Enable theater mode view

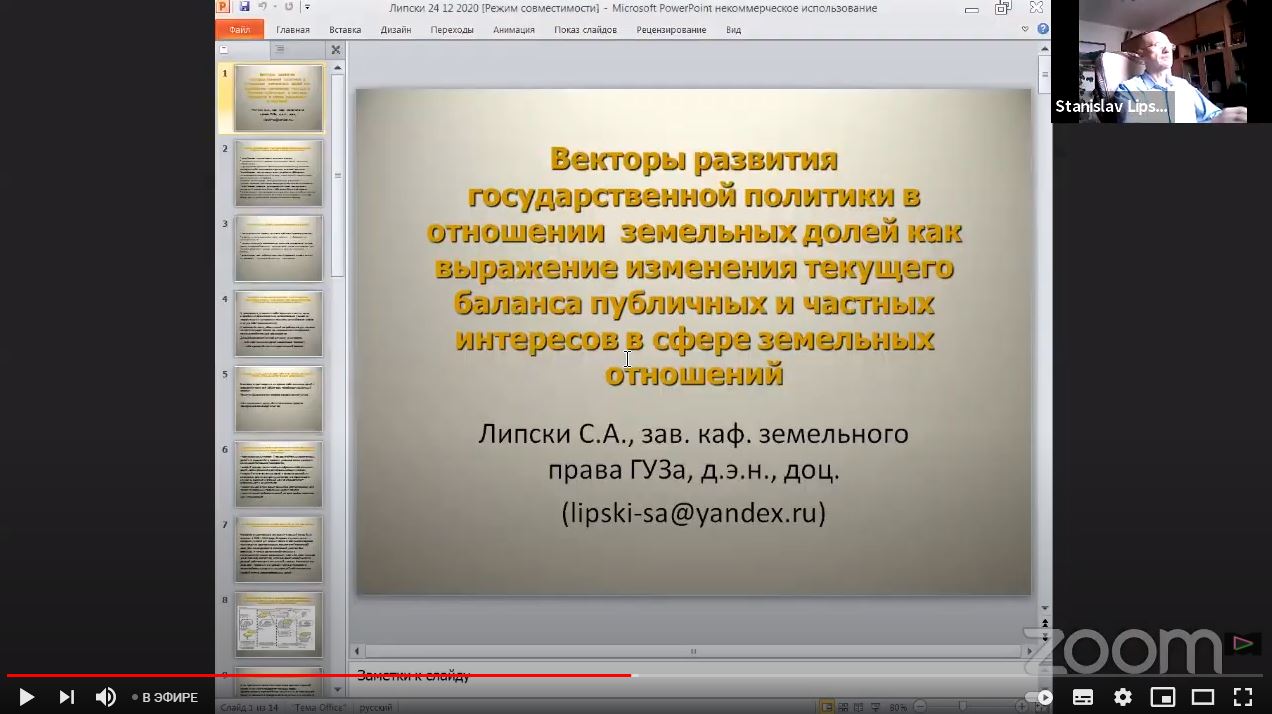click(1202, 697)
